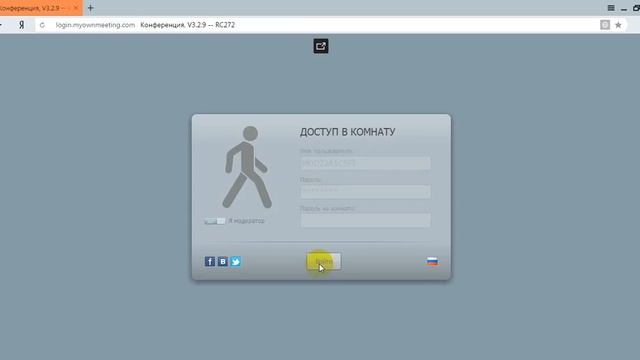The image size is (640, 360).
Task: Click the Yandex 'Я' browser button
Action: tap(22, 25)
